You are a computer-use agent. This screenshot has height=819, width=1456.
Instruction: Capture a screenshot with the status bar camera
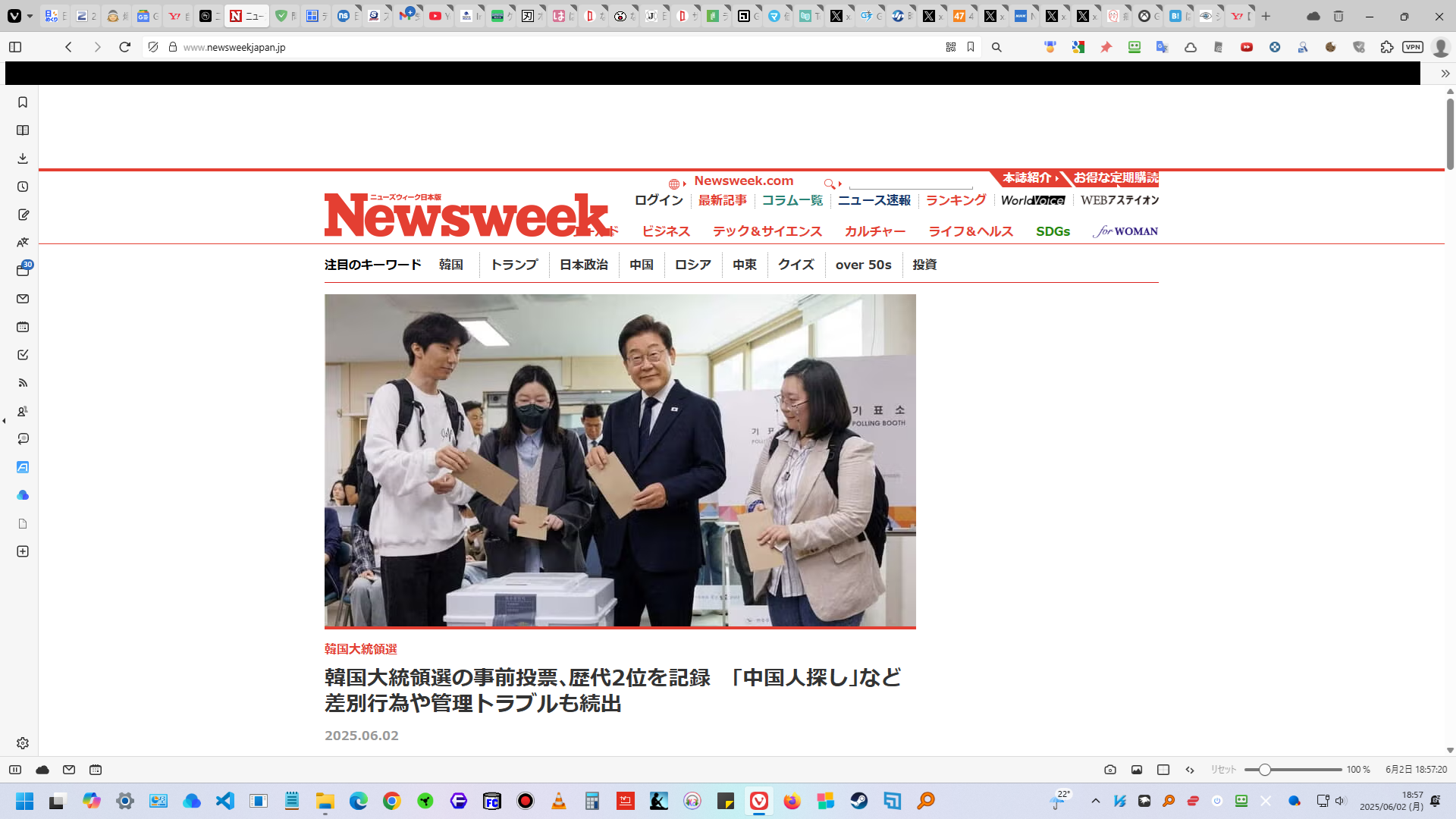1109,769
